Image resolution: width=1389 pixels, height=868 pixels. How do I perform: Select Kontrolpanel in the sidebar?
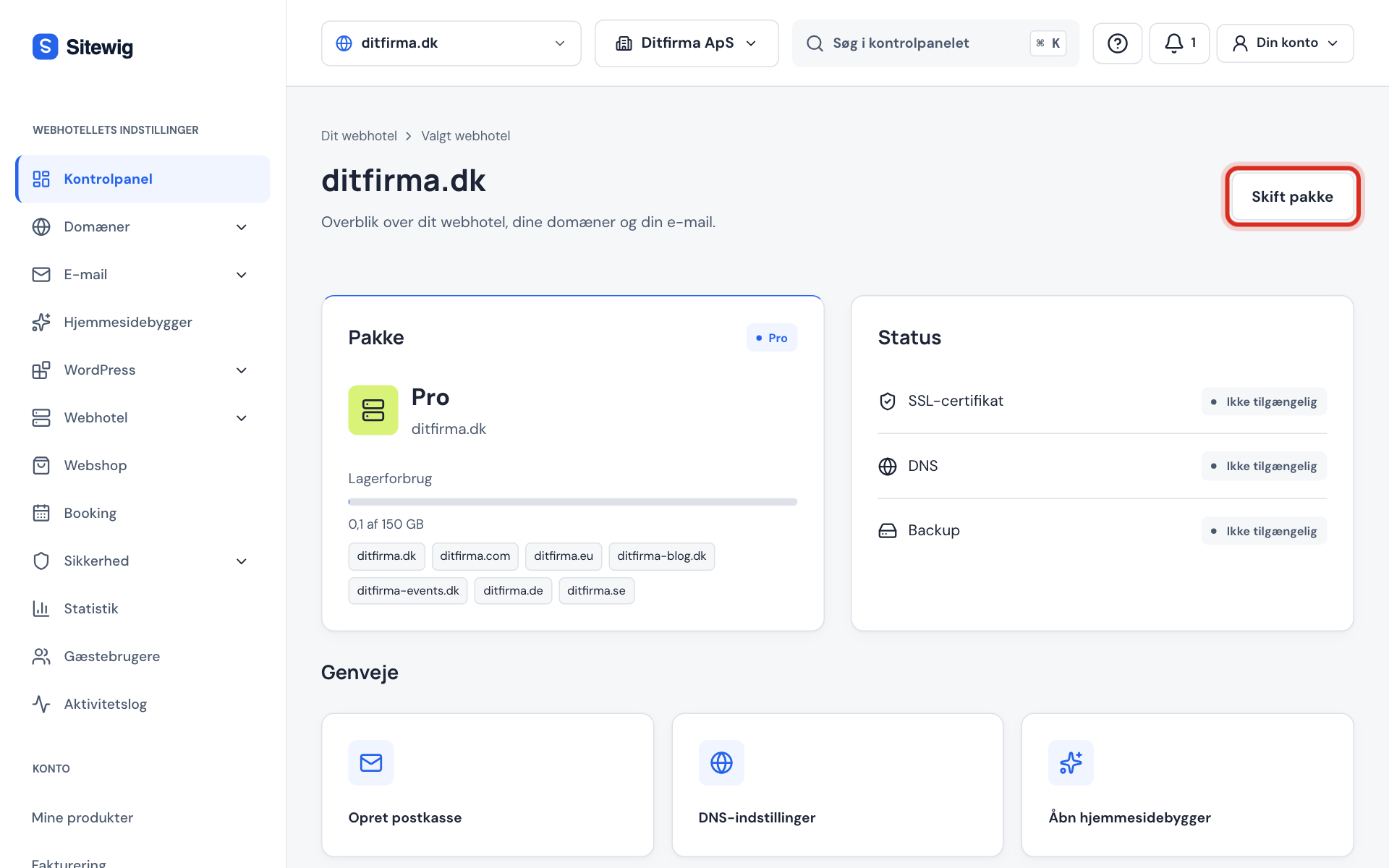(143, 179)
